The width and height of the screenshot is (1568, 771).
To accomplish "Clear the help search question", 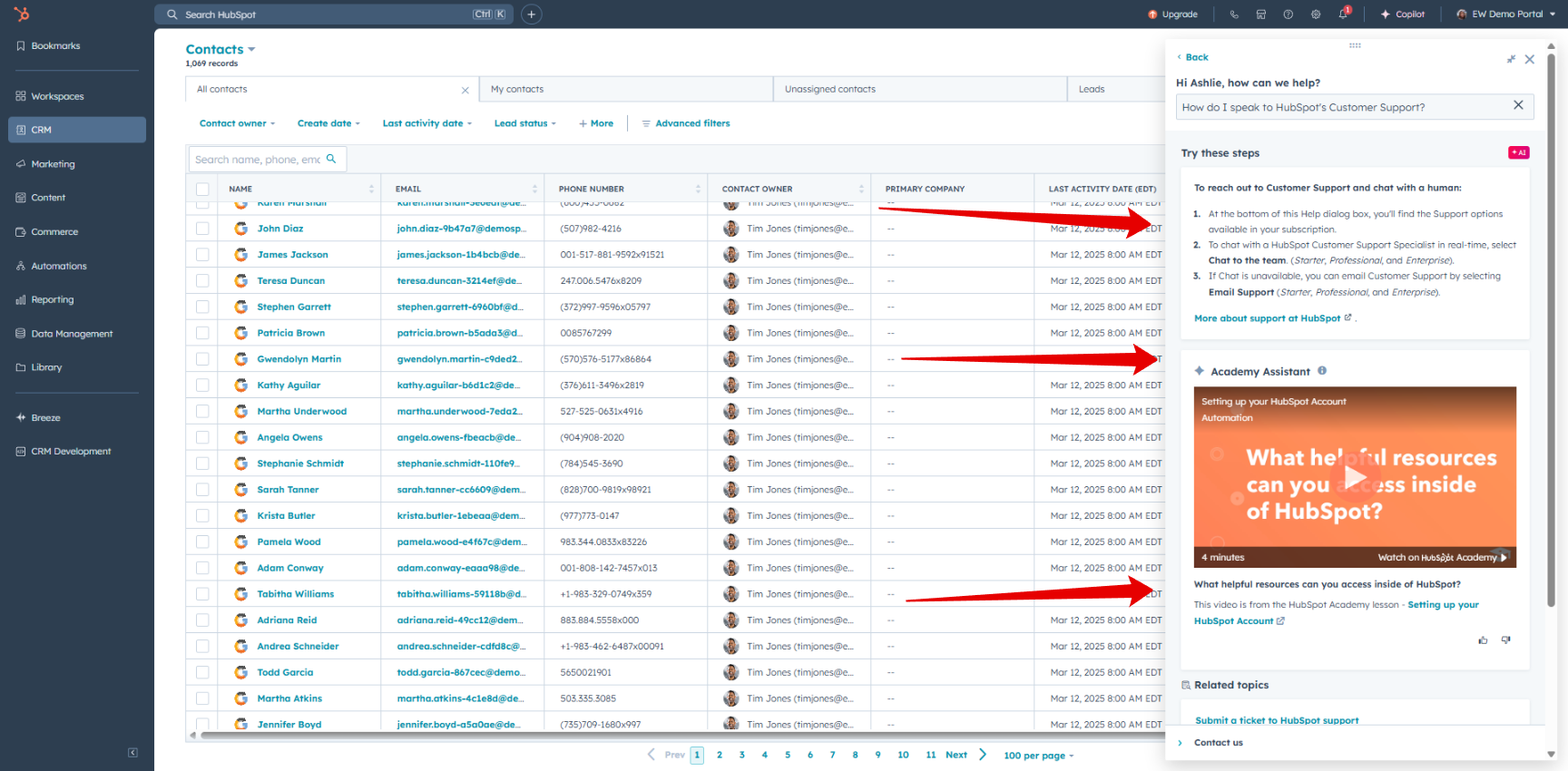I will point(1518,106).
